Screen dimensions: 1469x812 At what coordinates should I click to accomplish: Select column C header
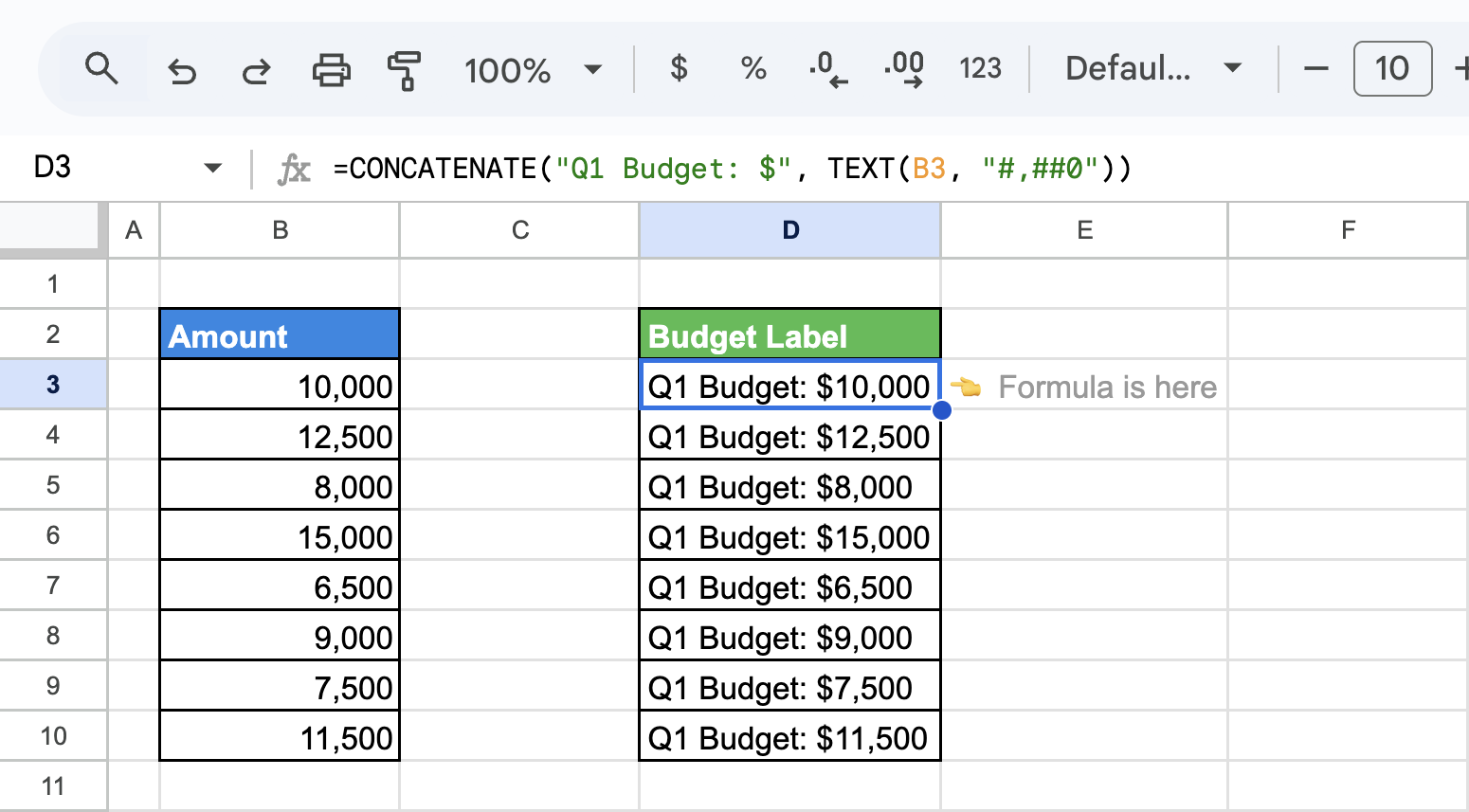point(519,230)
